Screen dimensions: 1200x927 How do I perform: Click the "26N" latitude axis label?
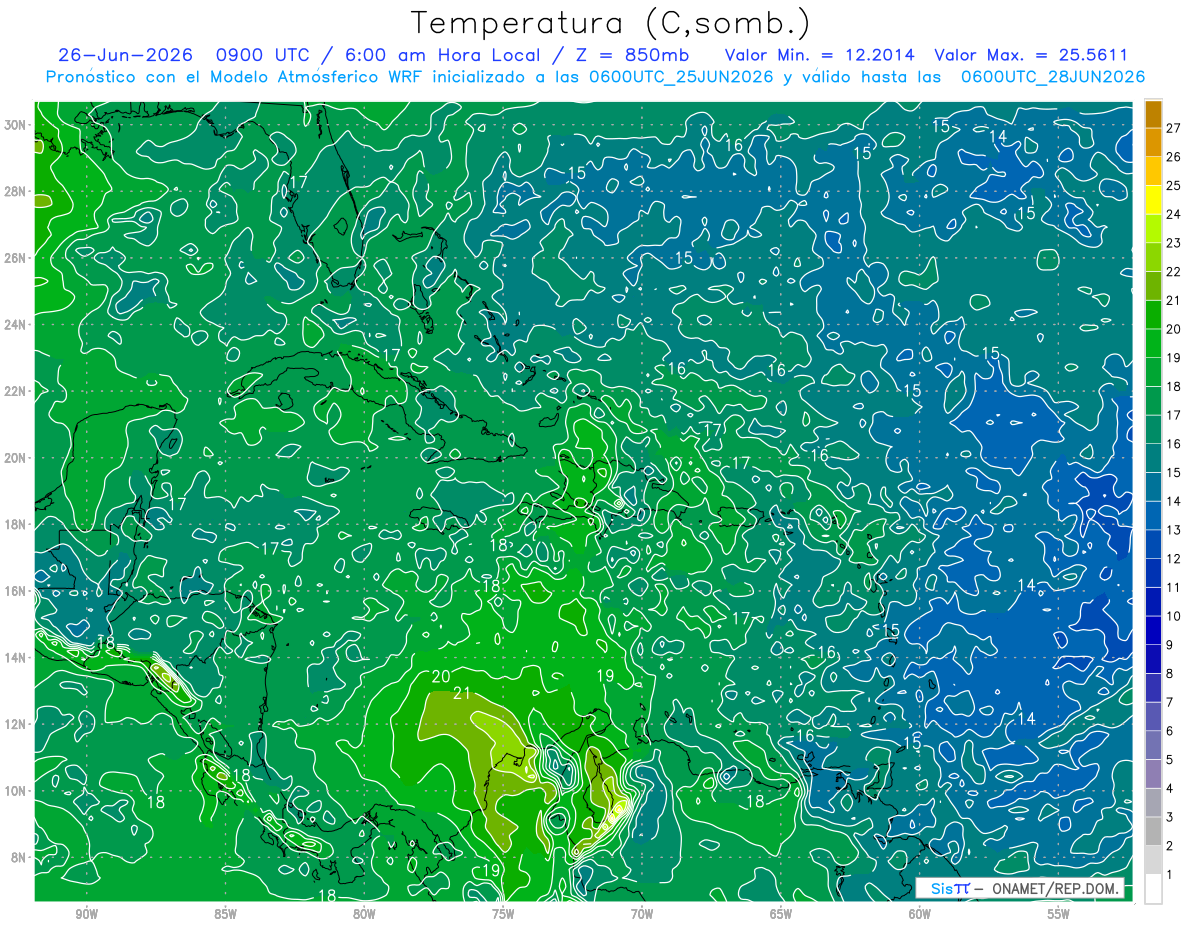(15, 258)
